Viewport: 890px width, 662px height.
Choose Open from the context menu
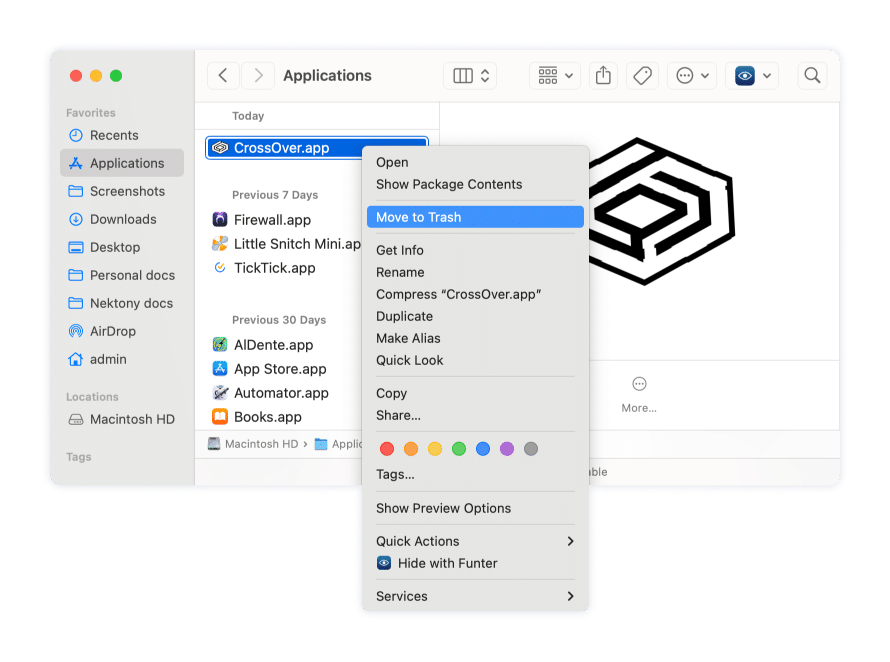475,162
